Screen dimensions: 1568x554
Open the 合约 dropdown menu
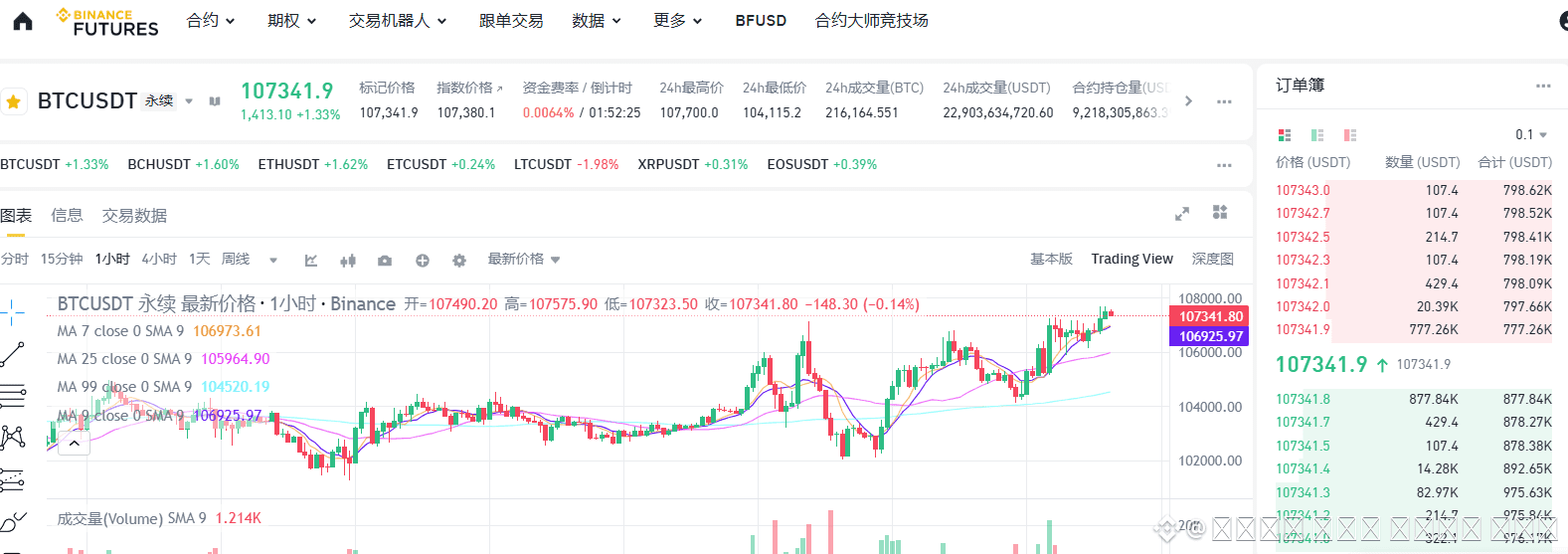tap(211, 21)
